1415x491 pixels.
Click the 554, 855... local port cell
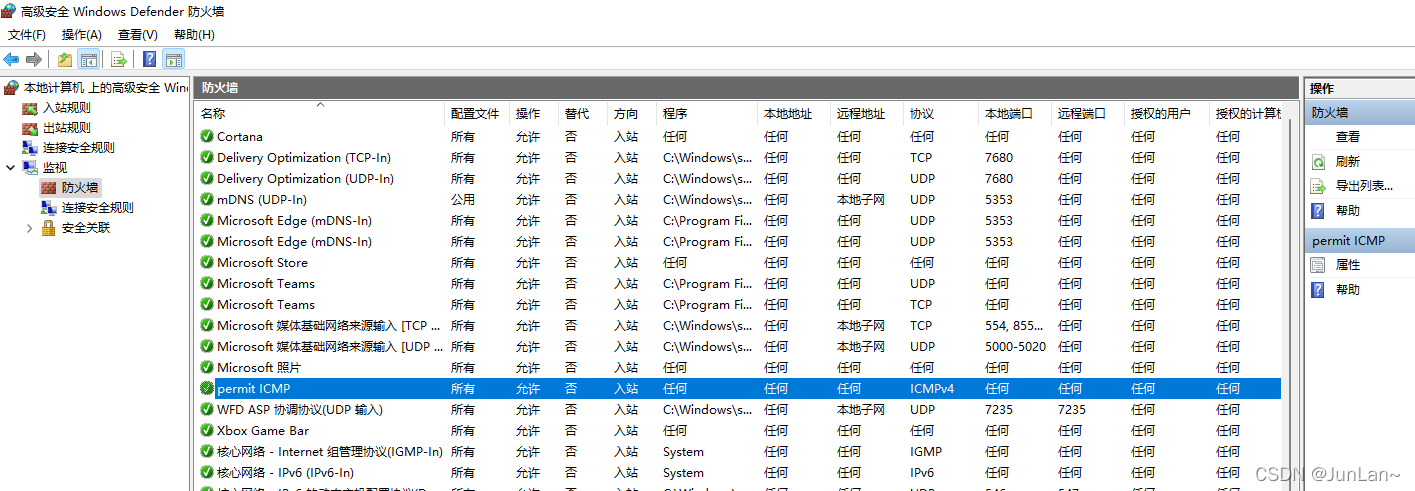coord(1015,325)
